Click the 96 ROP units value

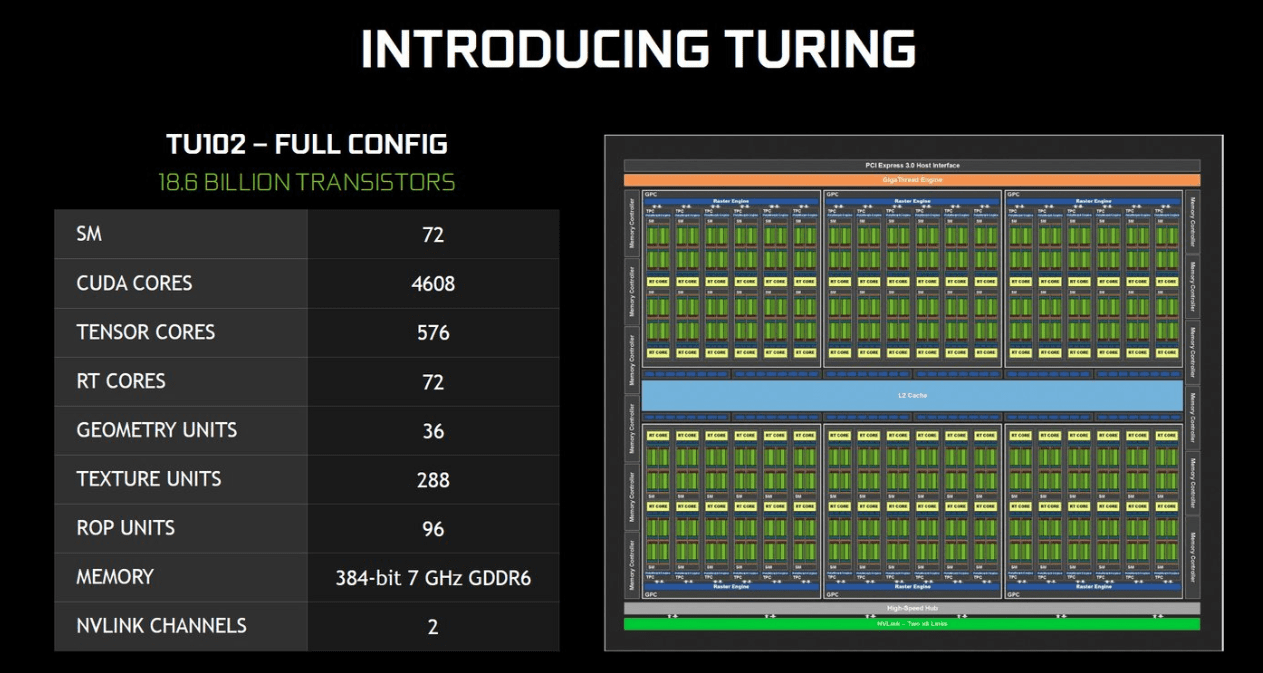pyautogui.click(x=433, y=529)
